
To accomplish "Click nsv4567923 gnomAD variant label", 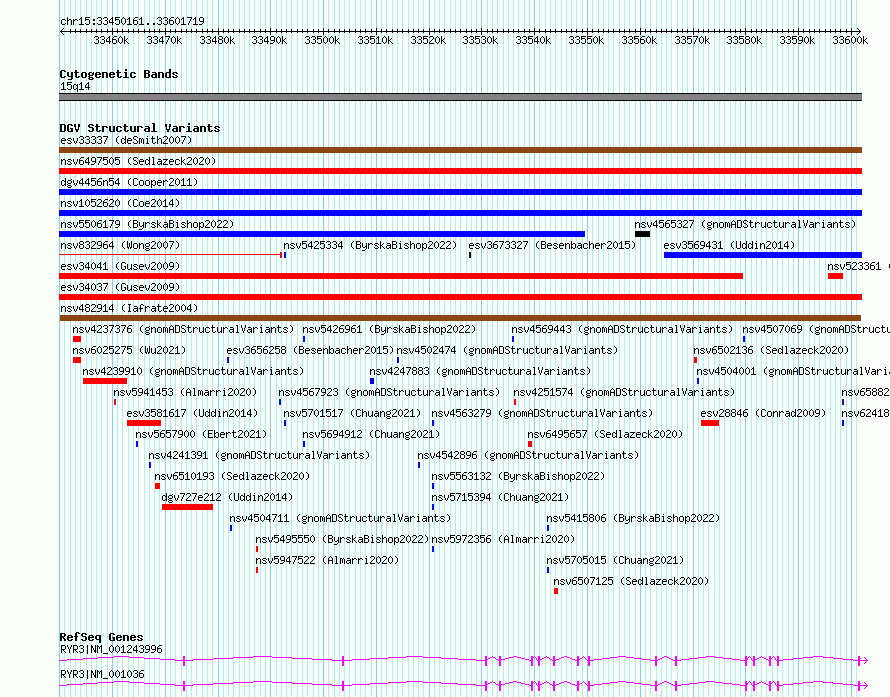I will coord(389,392).
